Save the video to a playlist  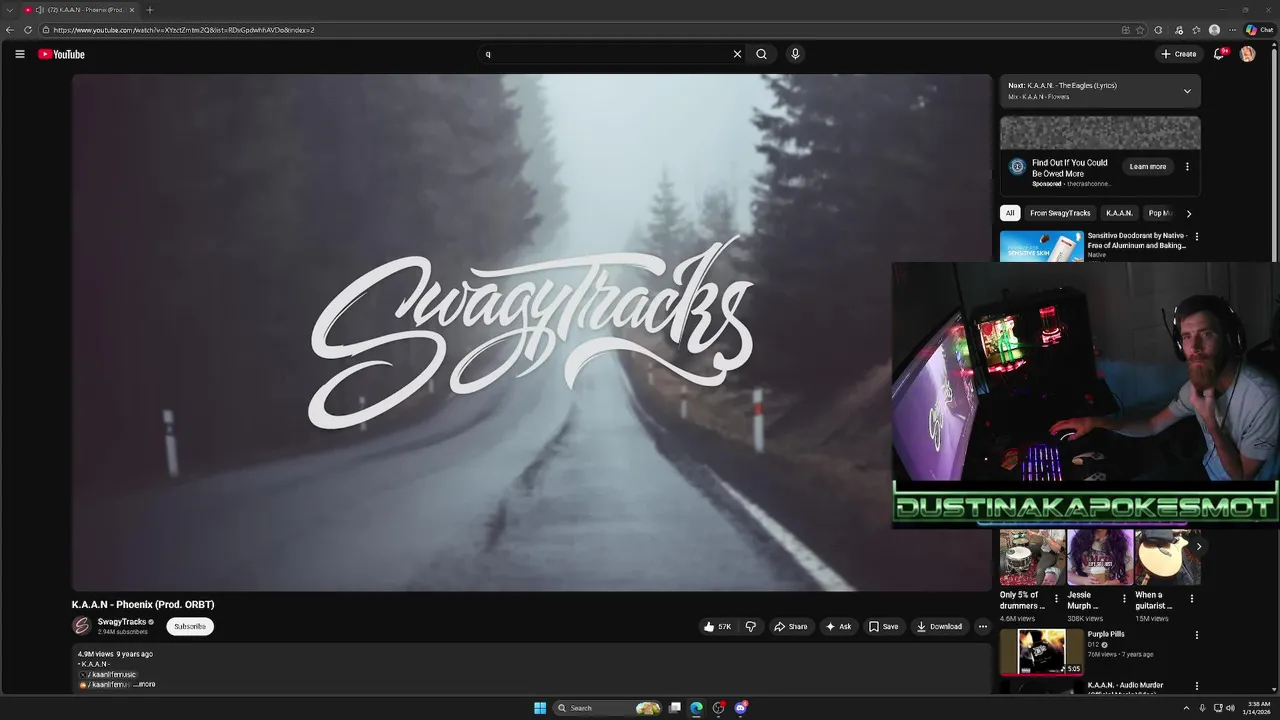pos(883,627)
